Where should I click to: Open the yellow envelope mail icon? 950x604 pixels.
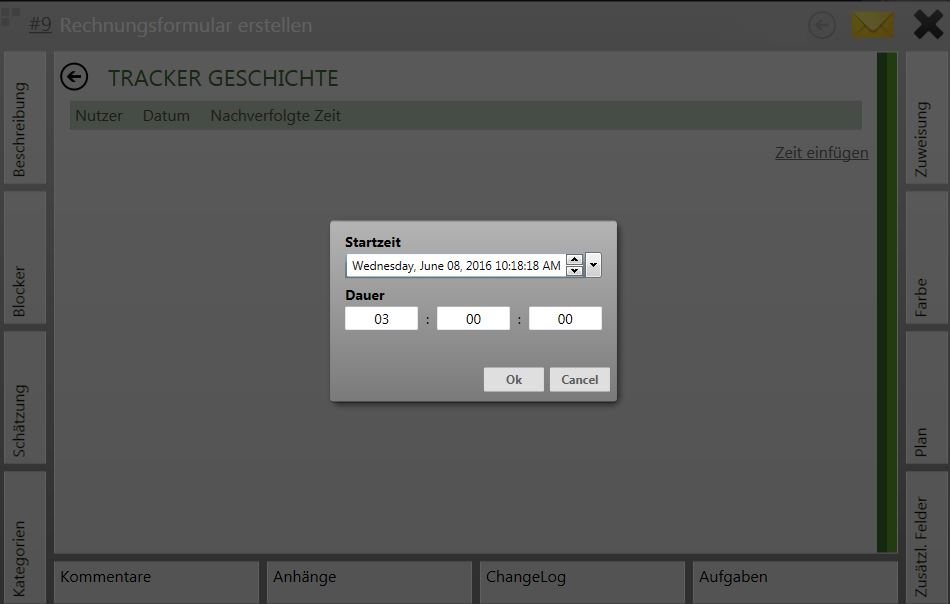(872, 25)
